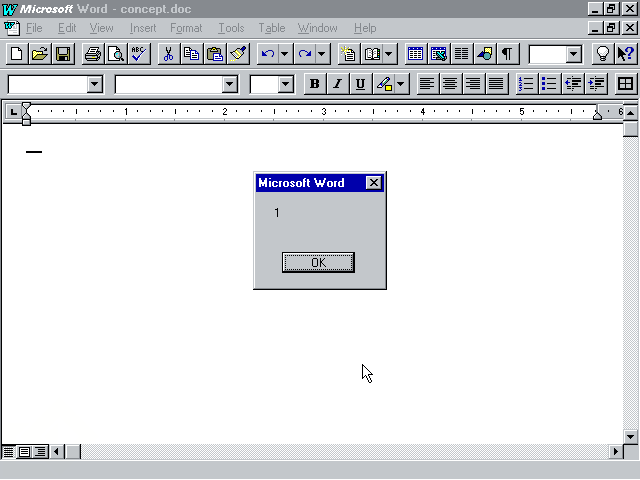Insert a table with the table grid icon
Image resolution: width=640 pixels, height=480 pixels.
pyautogui.click(x=416, y=54)
